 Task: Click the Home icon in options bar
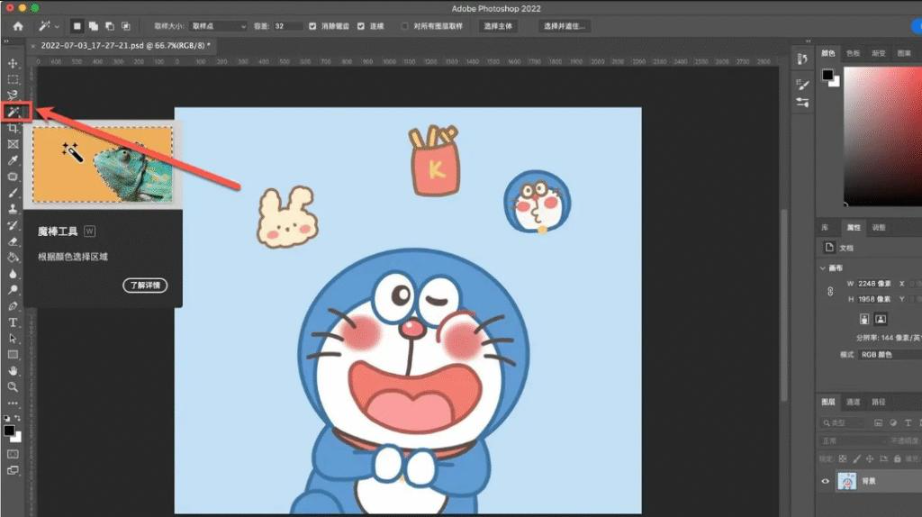pyautogui.click(x=18, y=26)
